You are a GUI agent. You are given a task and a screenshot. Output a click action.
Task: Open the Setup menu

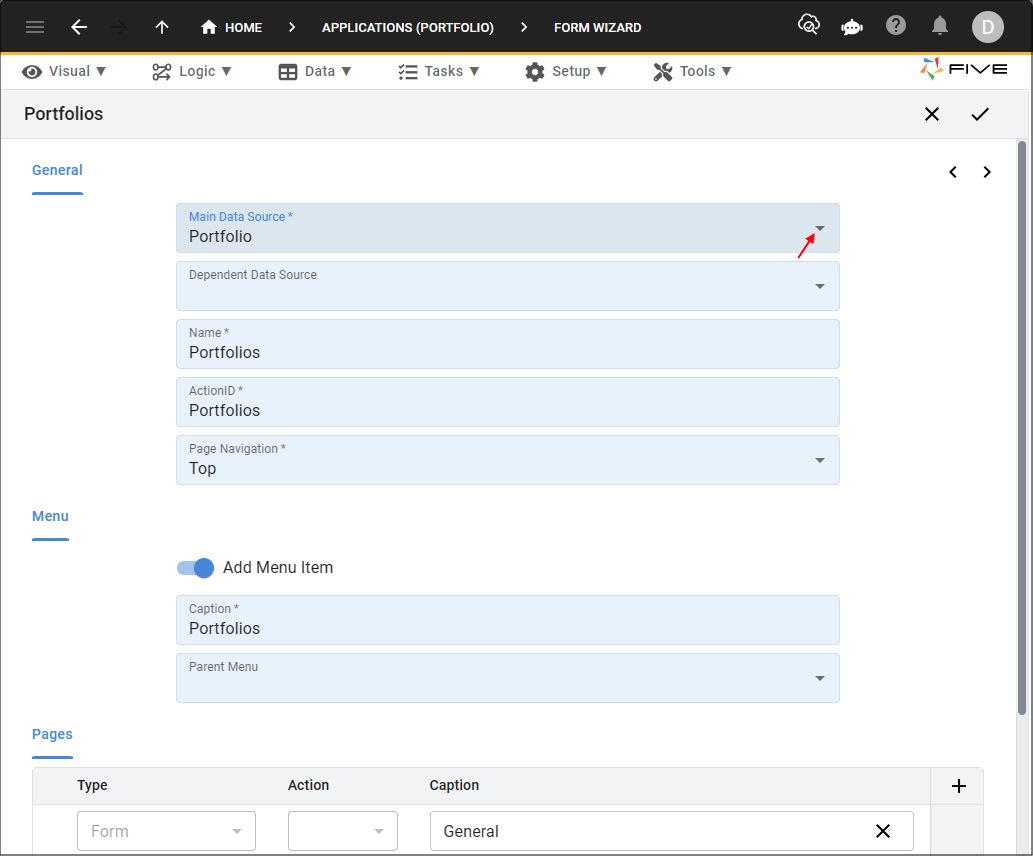coord(565,71)
